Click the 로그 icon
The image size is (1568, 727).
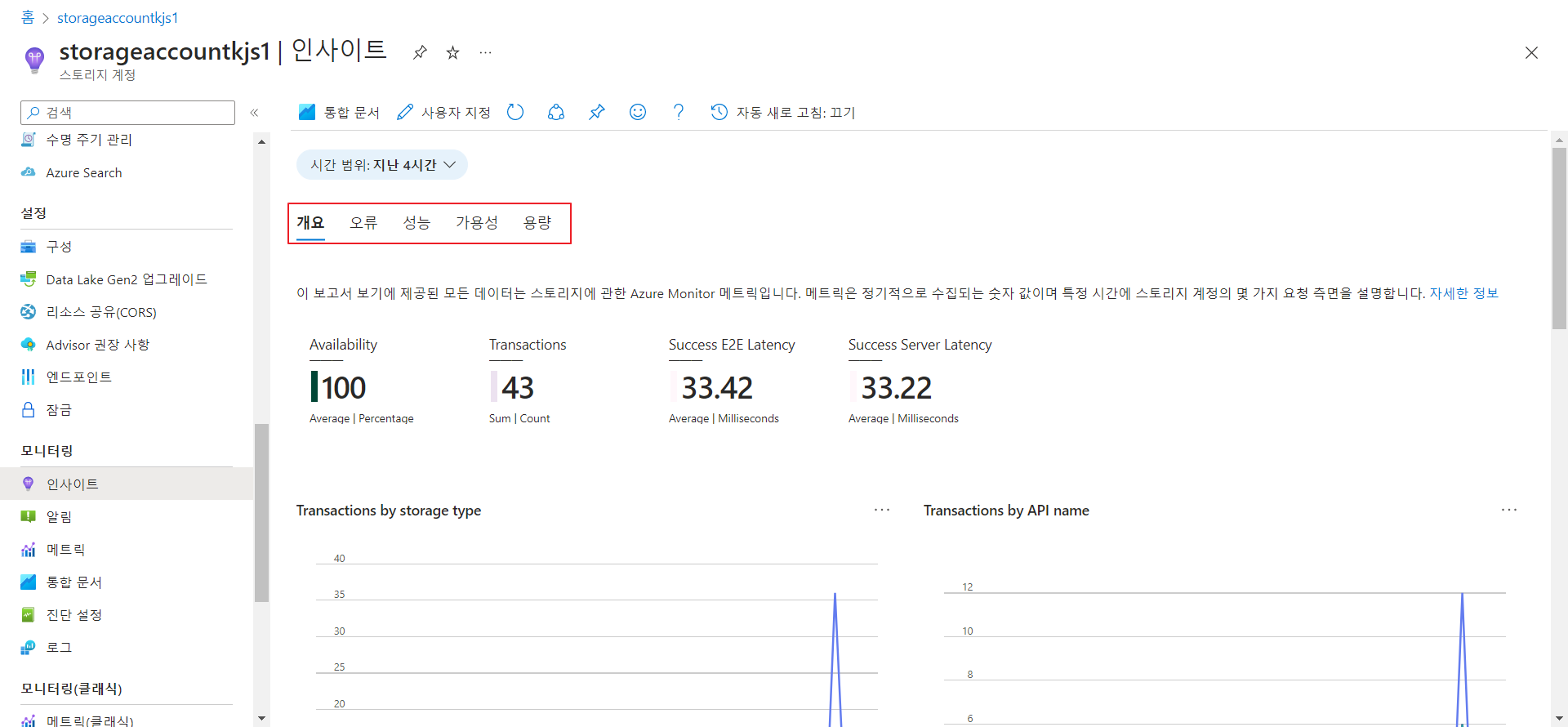[x=29, y=648]
